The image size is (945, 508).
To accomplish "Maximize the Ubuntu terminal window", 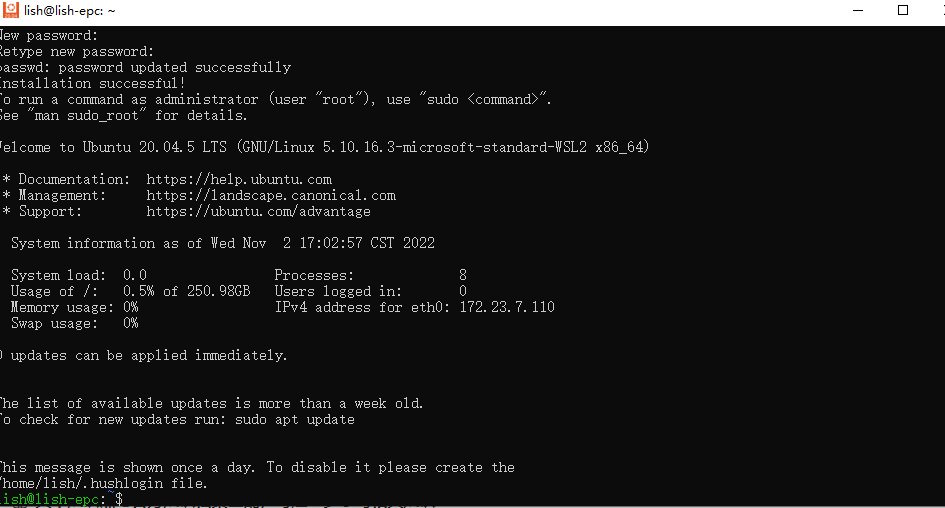I will [x=903, y=10].
